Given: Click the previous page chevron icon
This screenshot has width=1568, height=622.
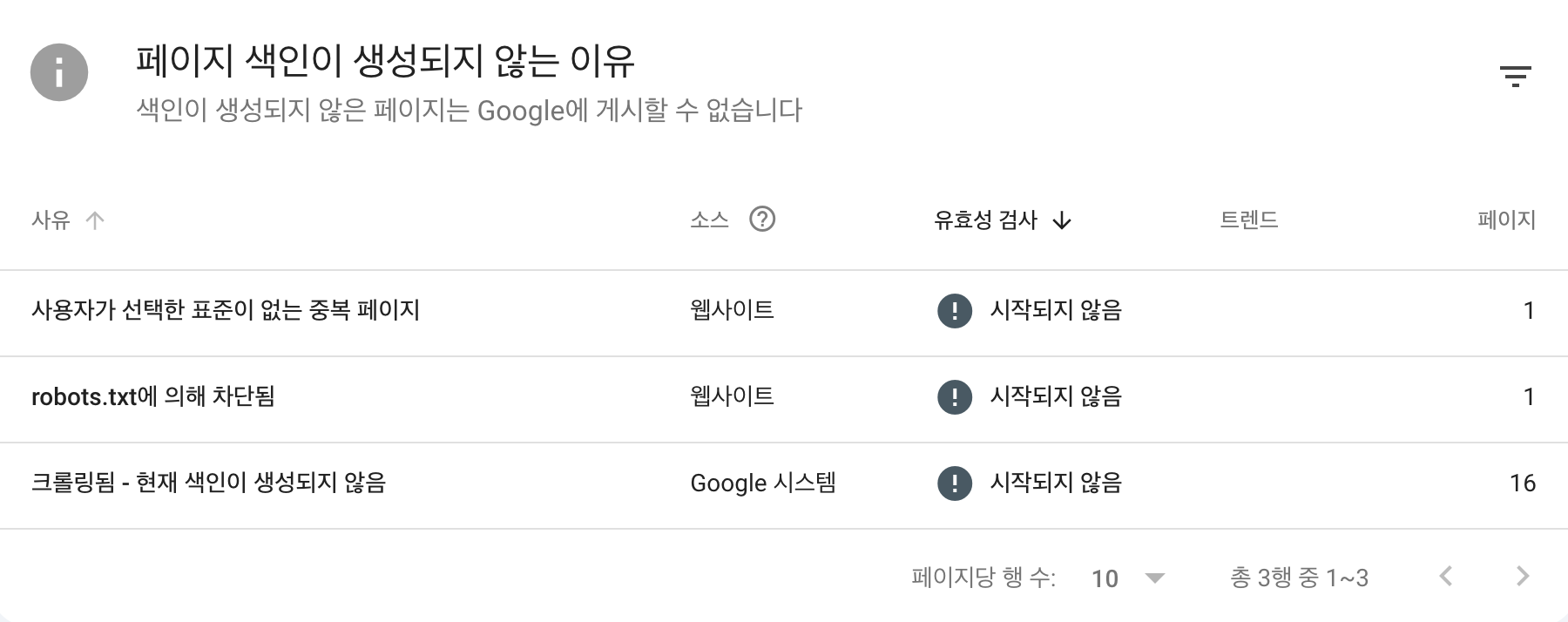Looking at the screenshot, I should click(x=1446, y=576).
